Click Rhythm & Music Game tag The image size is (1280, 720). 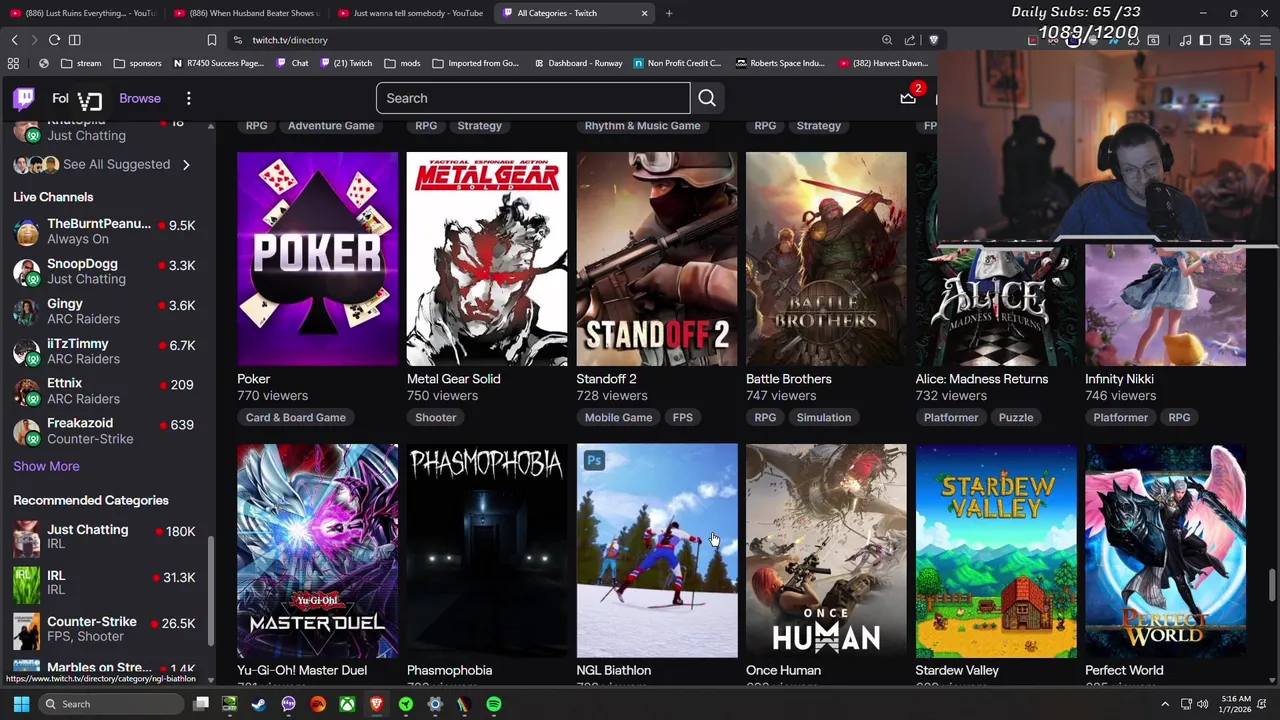642,125
